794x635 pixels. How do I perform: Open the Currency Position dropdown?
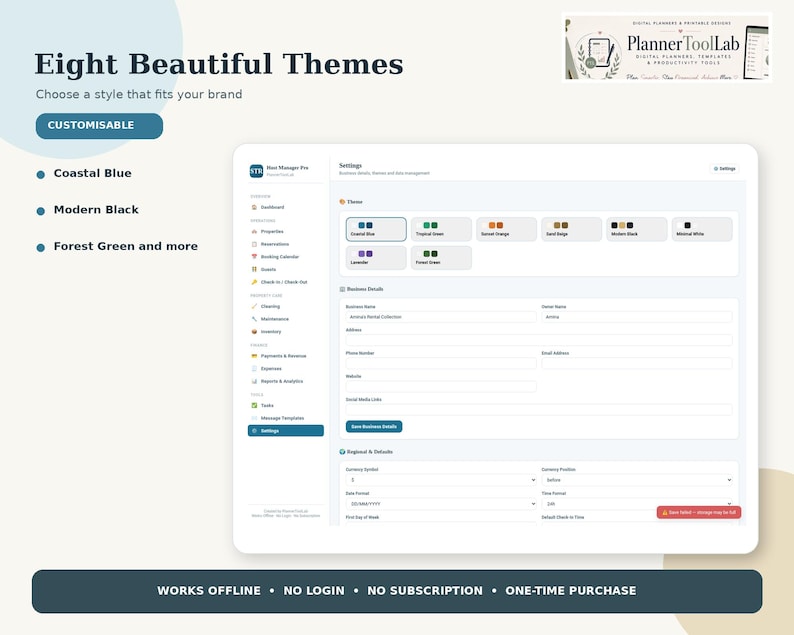tap(637, 480)
